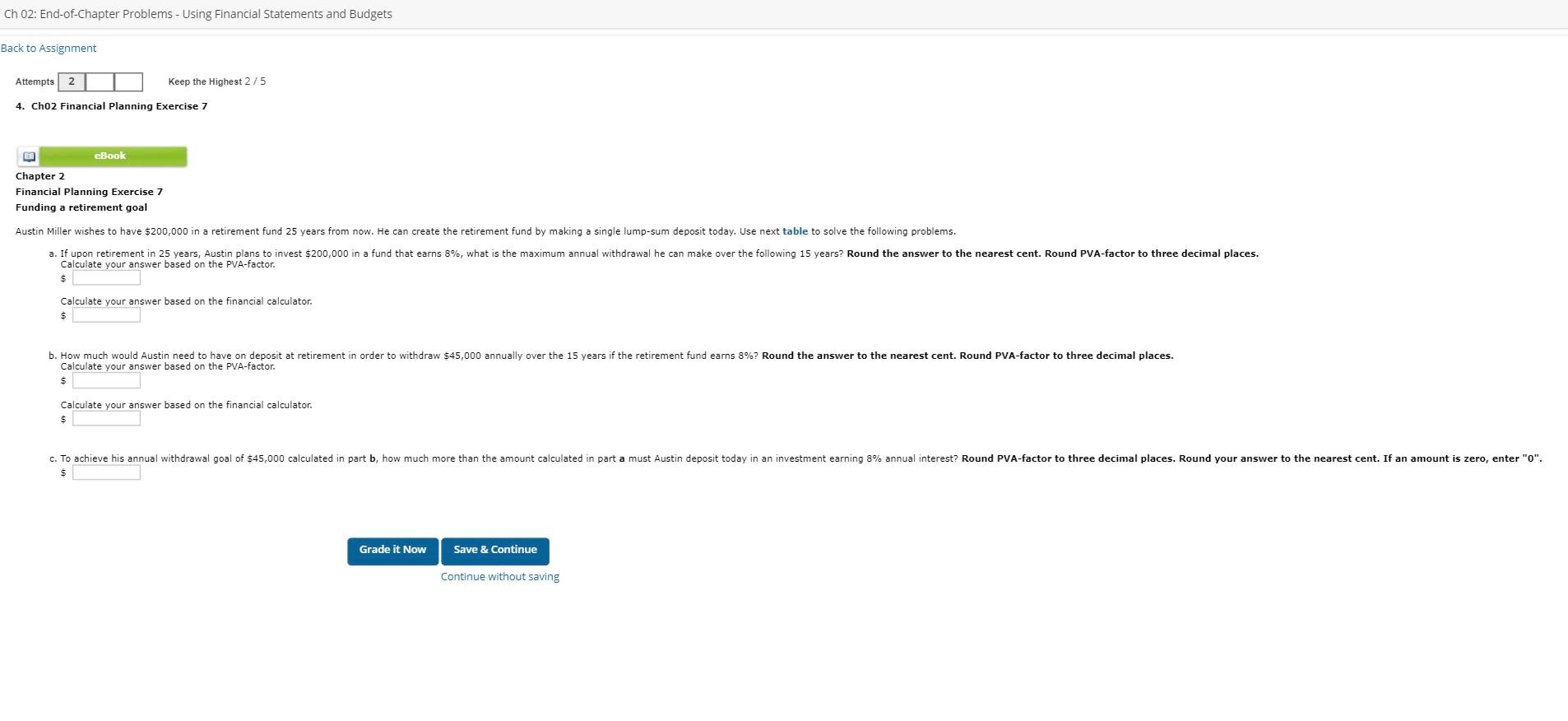Image resolution: width=1568 pixels, height=721 pixels.
Task: Click the Grade it Now button
Action: [392, 551]
